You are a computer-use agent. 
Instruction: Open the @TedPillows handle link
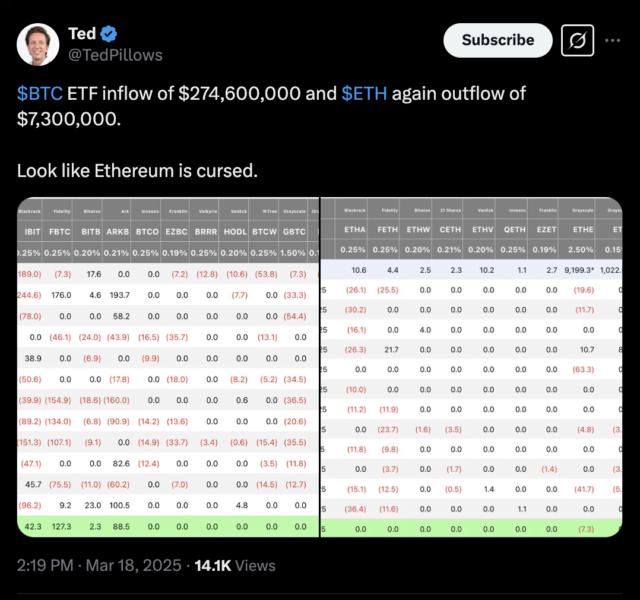pyautogui.click(x=116, y=55)
